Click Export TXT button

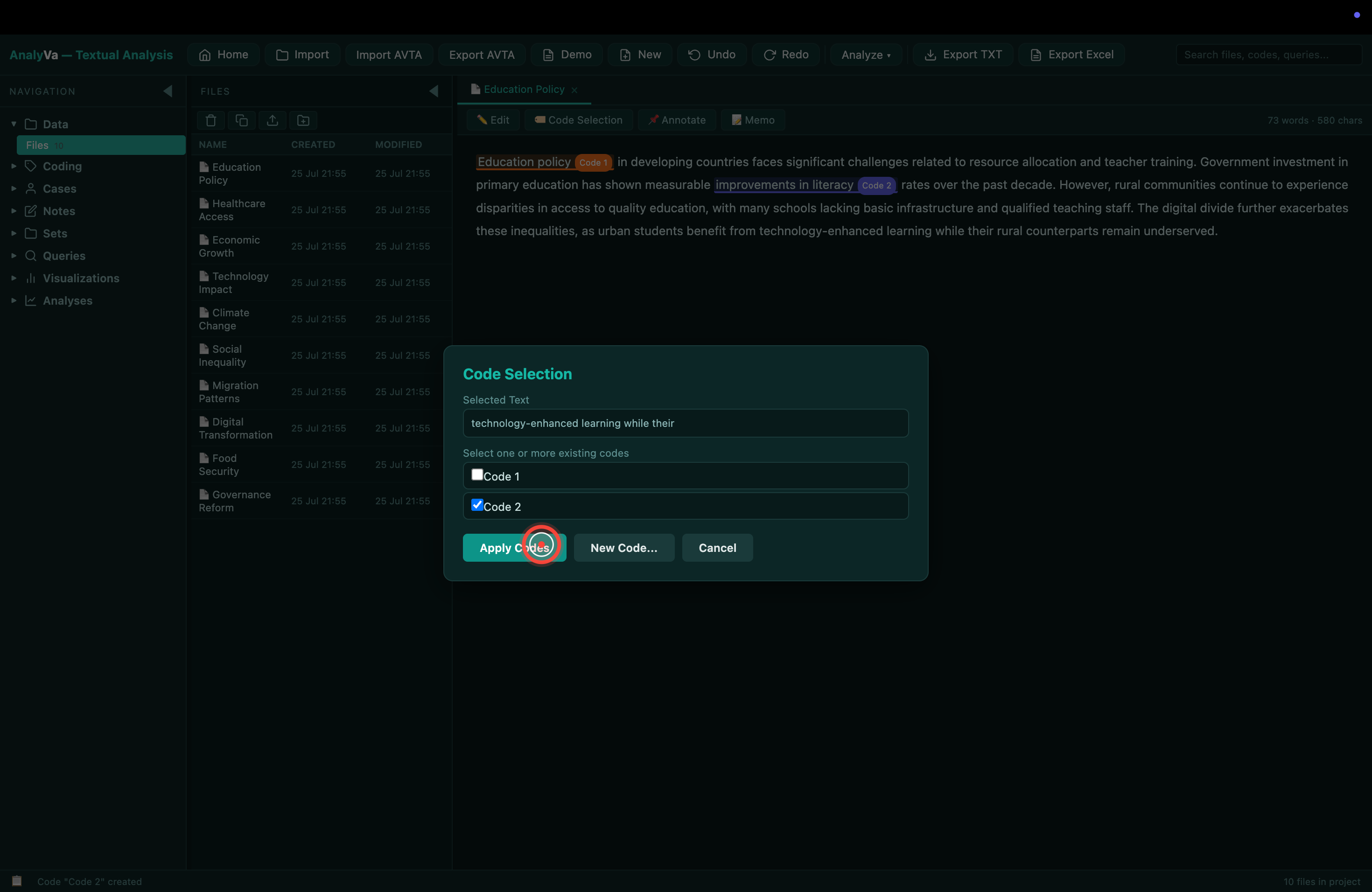[x=963, y=55]
